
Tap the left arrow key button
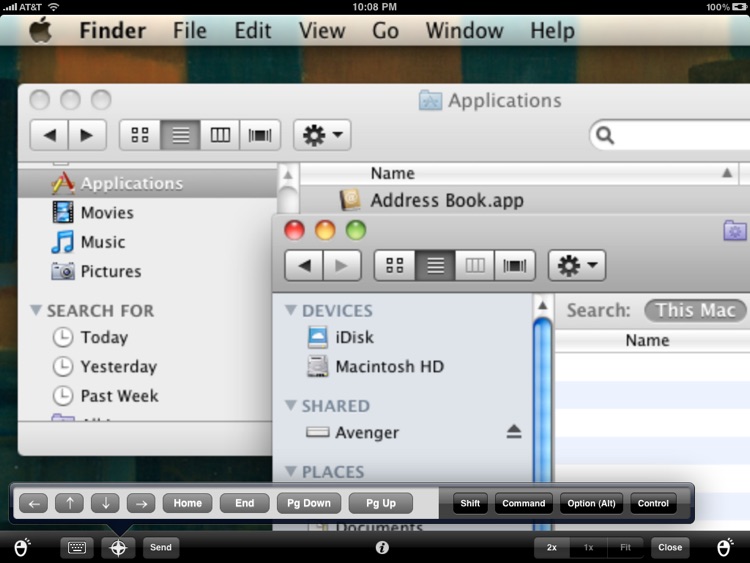(33, 503)
